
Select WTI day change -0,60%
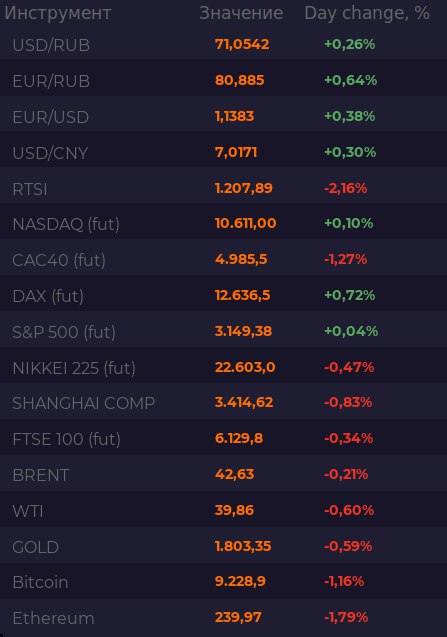tap(349, 510)
